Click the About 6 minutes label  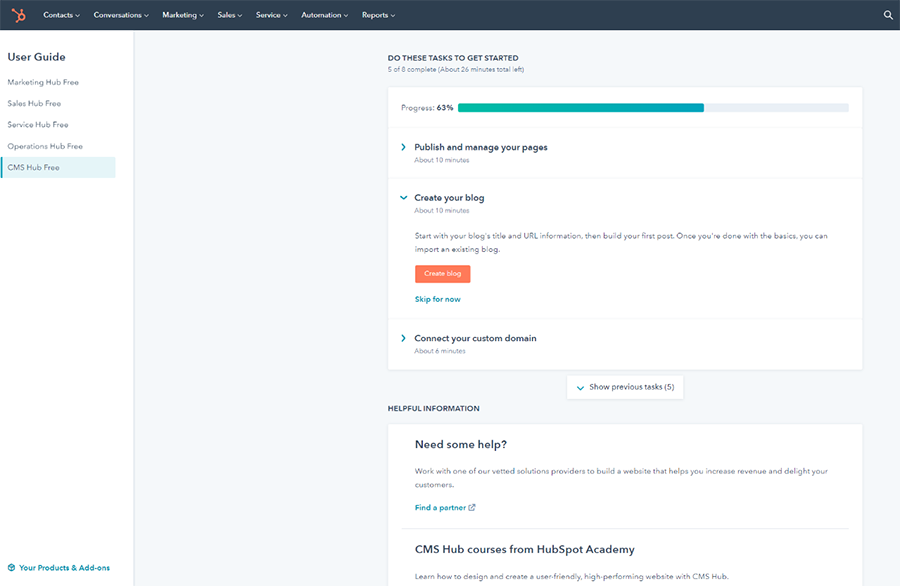[440, 351]
